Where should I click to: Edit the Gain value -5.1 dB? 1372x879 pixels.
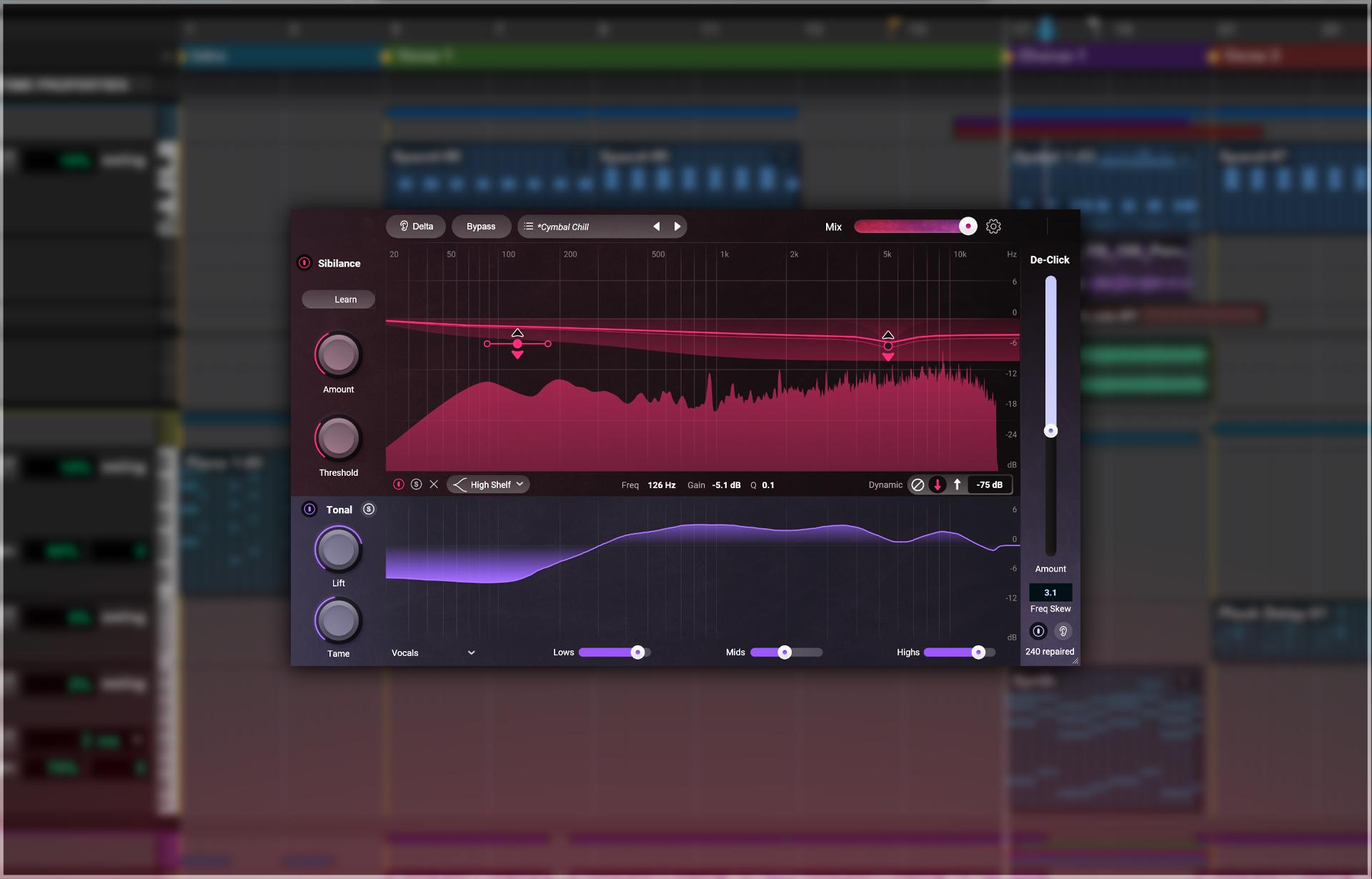click(727, 485)
